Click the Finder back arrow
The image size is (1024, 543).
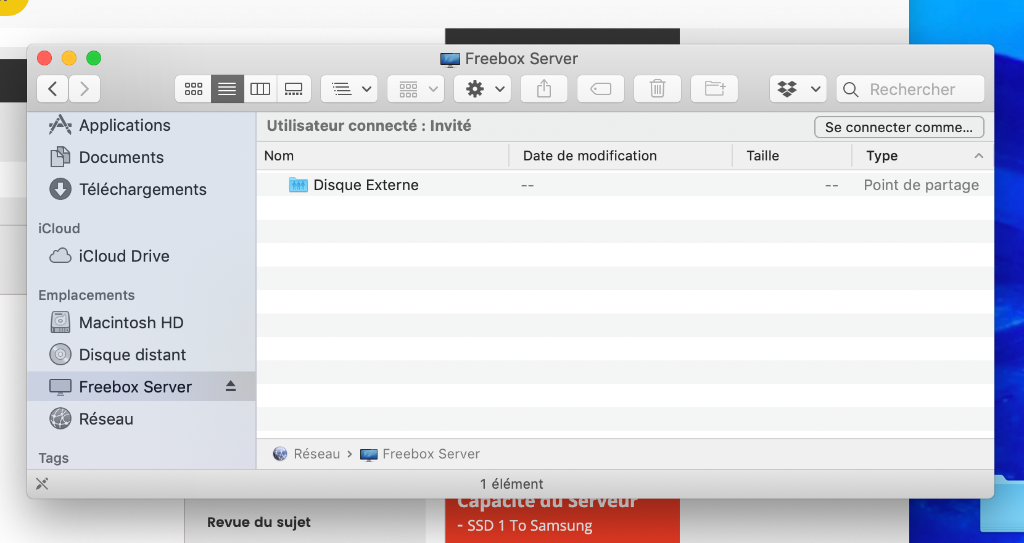pos(53,89)
